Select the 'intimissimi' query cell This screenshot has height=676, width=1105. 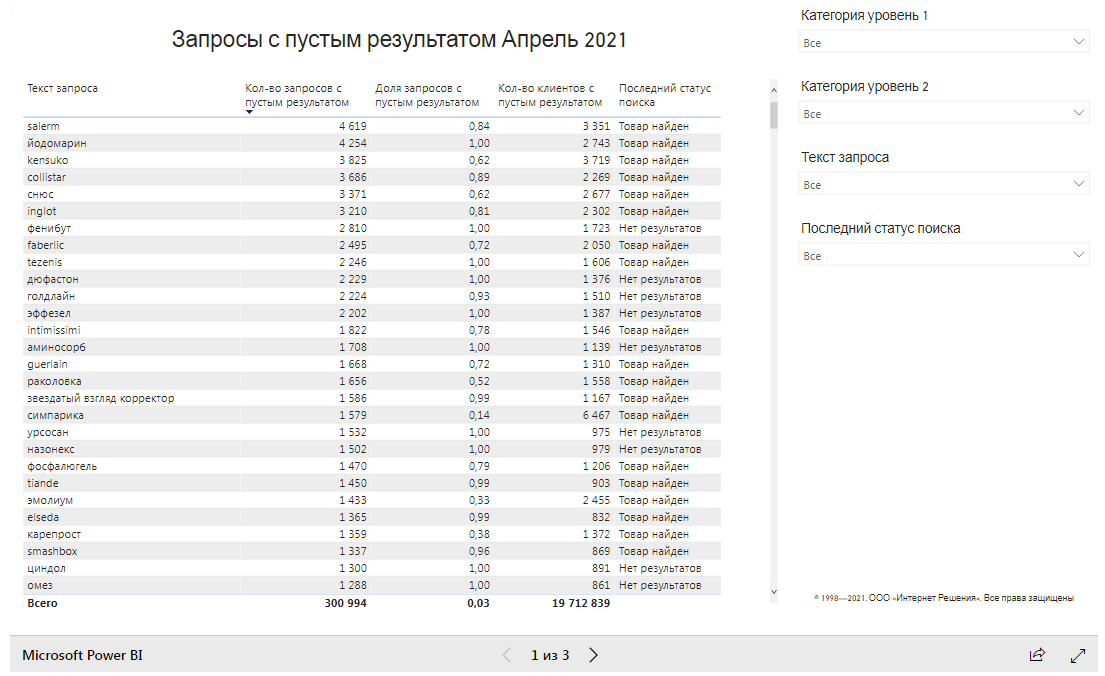[x=54, y=330]
